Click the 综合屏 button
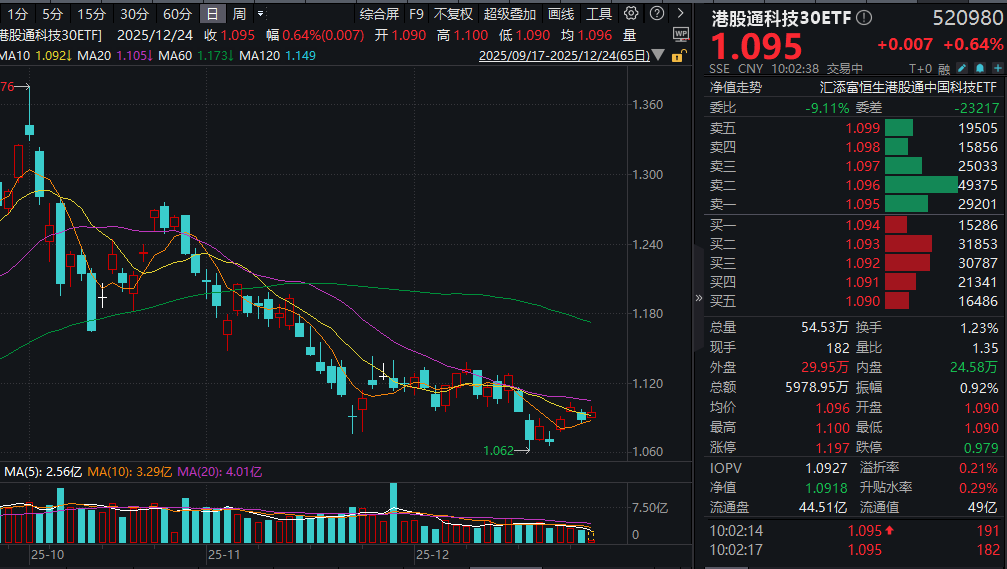The width and height of the screenshot is (1007, 569). click(x=379, y=14)
